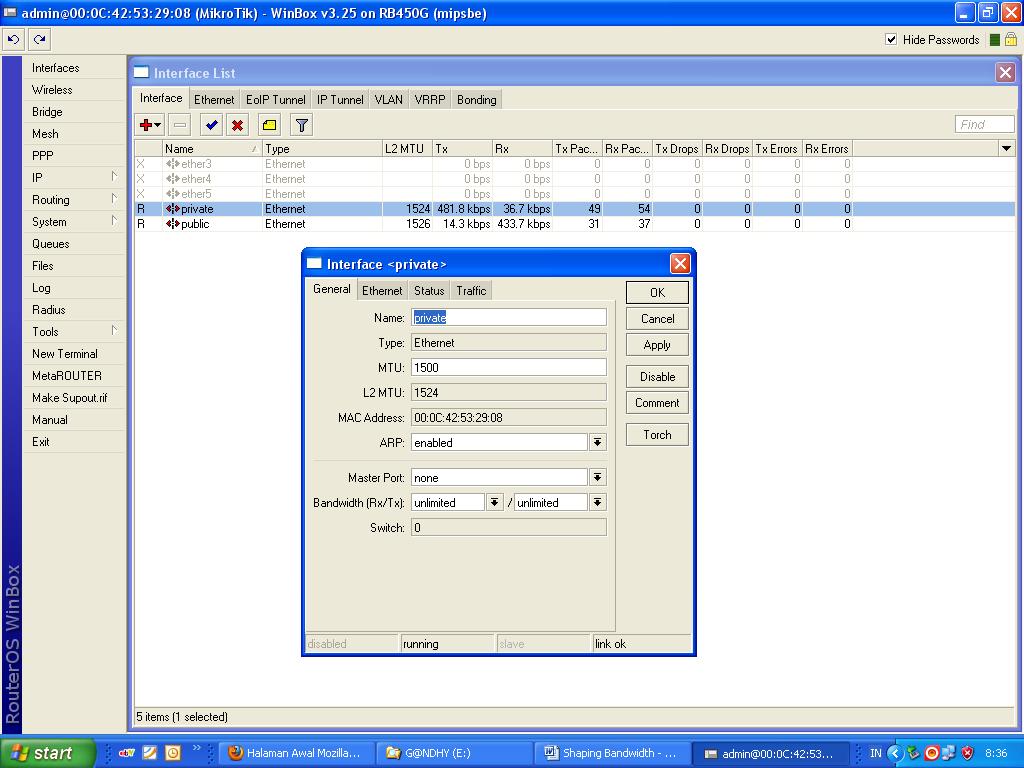Open Queues in the sidebar menu

coord(74,244)
